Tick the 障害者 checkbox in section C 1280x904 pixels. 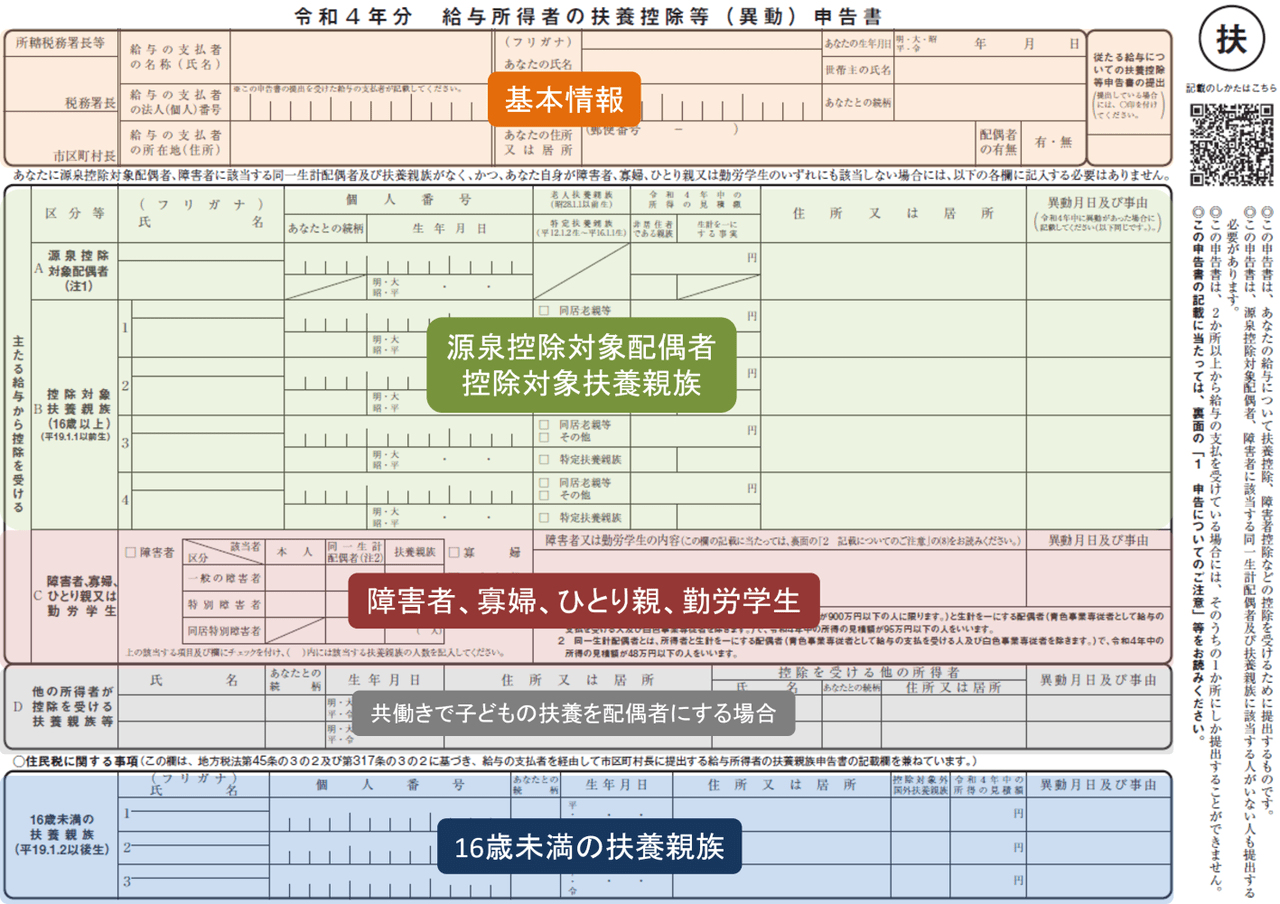(x=131, y=552)
